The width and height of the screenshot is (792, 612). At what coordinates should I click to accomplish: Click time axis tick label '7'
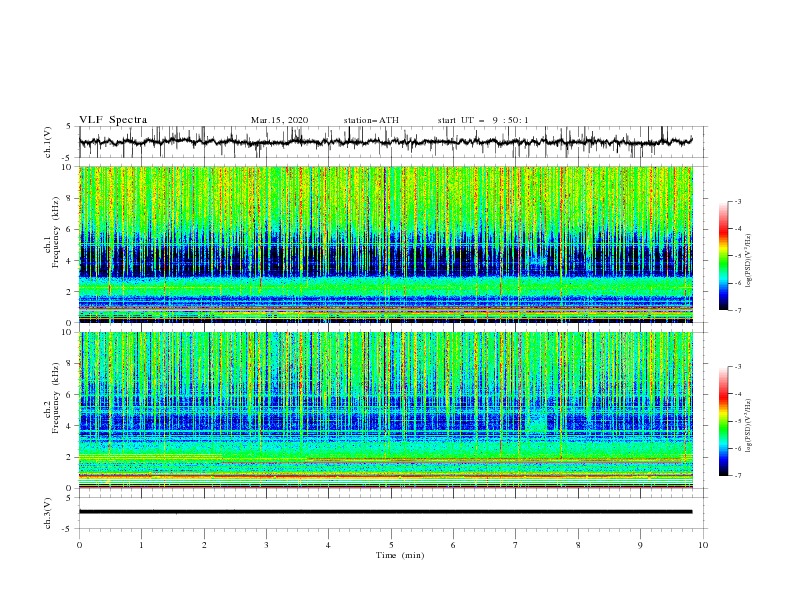516,545
